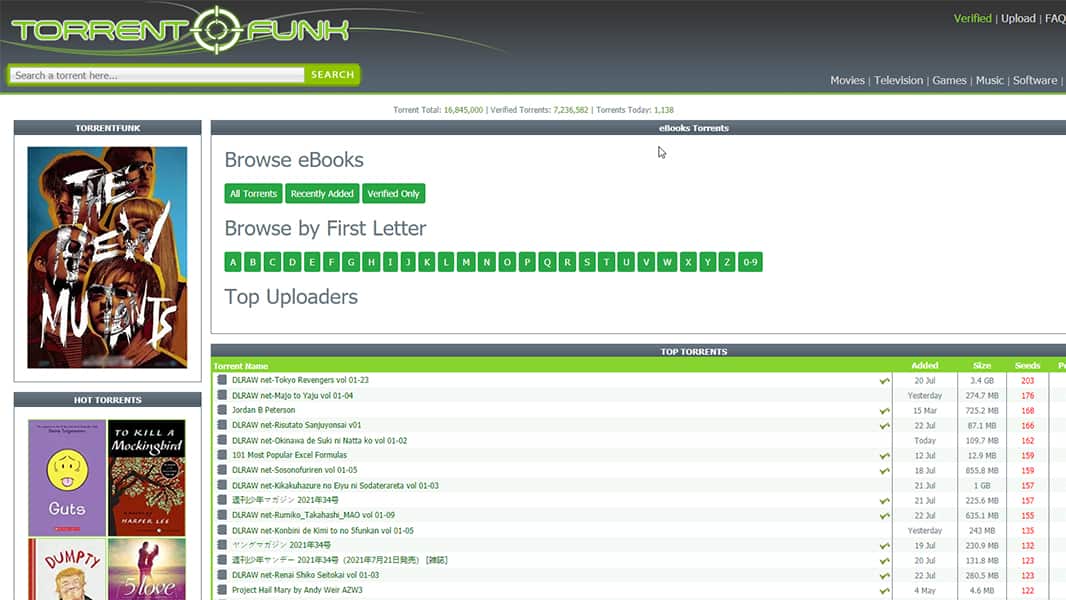Browse eBooks by letter G

(x=351, y=262)
